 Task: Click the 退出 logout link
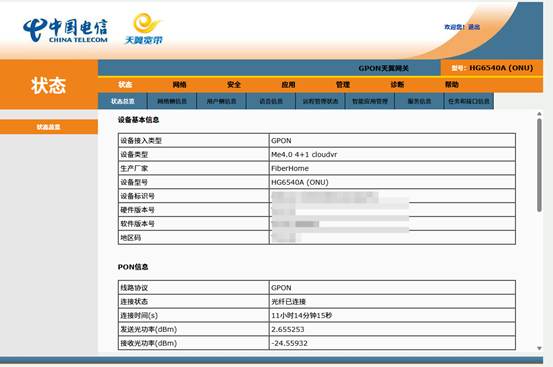tap(474, 27)
